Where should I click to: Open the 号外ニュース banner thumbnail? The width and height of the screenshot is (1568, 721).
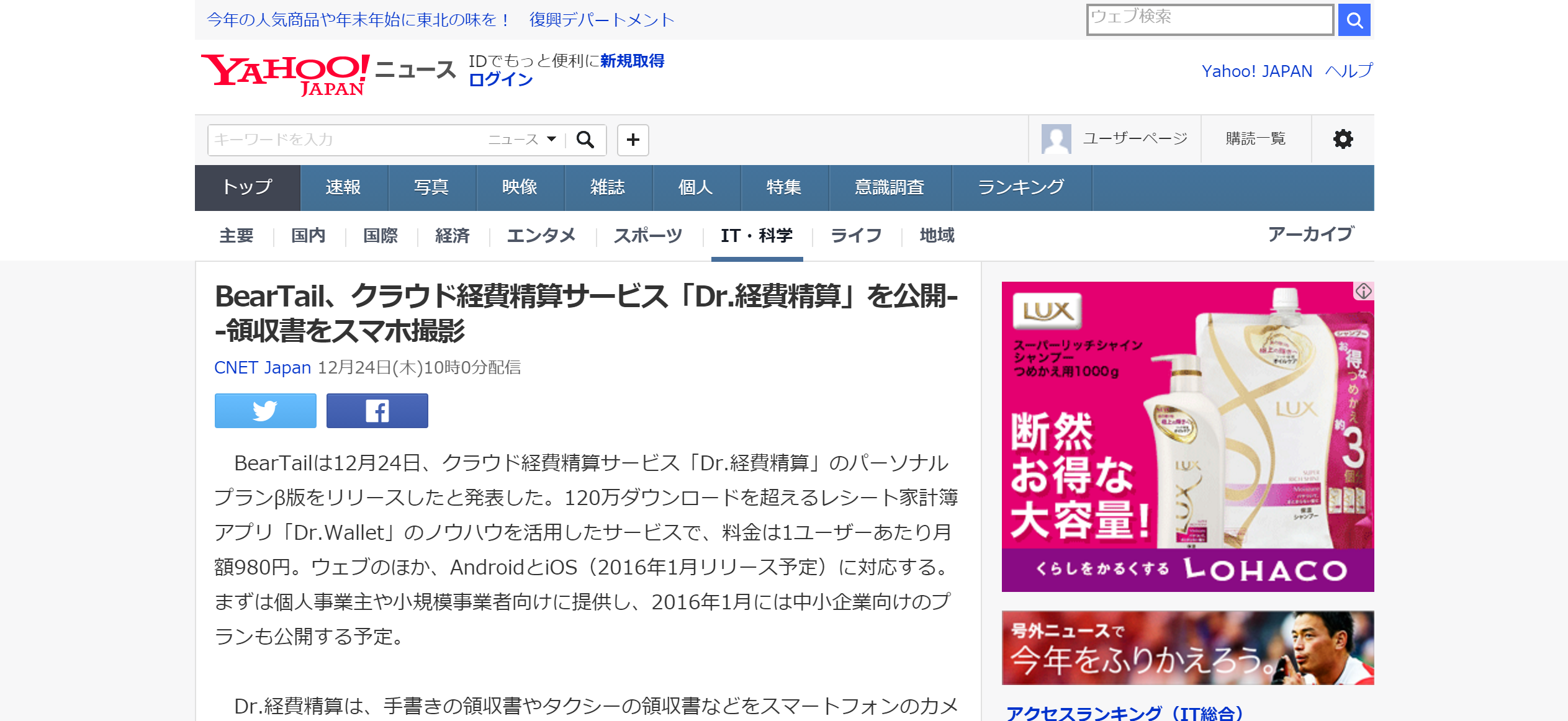(x=1187, y=648)
